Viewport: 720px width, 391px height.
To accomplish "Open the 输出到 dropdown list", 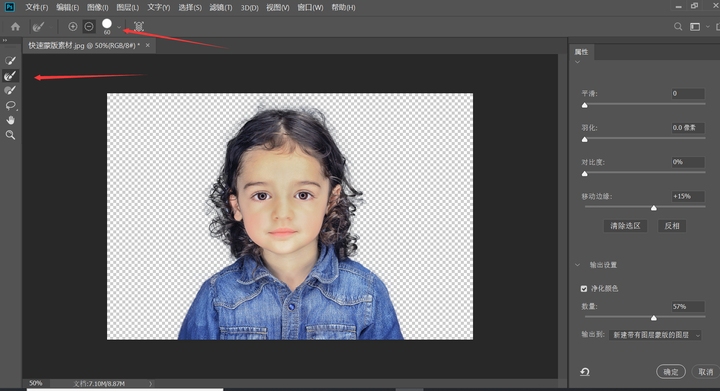I will click(x=655, y=335).
